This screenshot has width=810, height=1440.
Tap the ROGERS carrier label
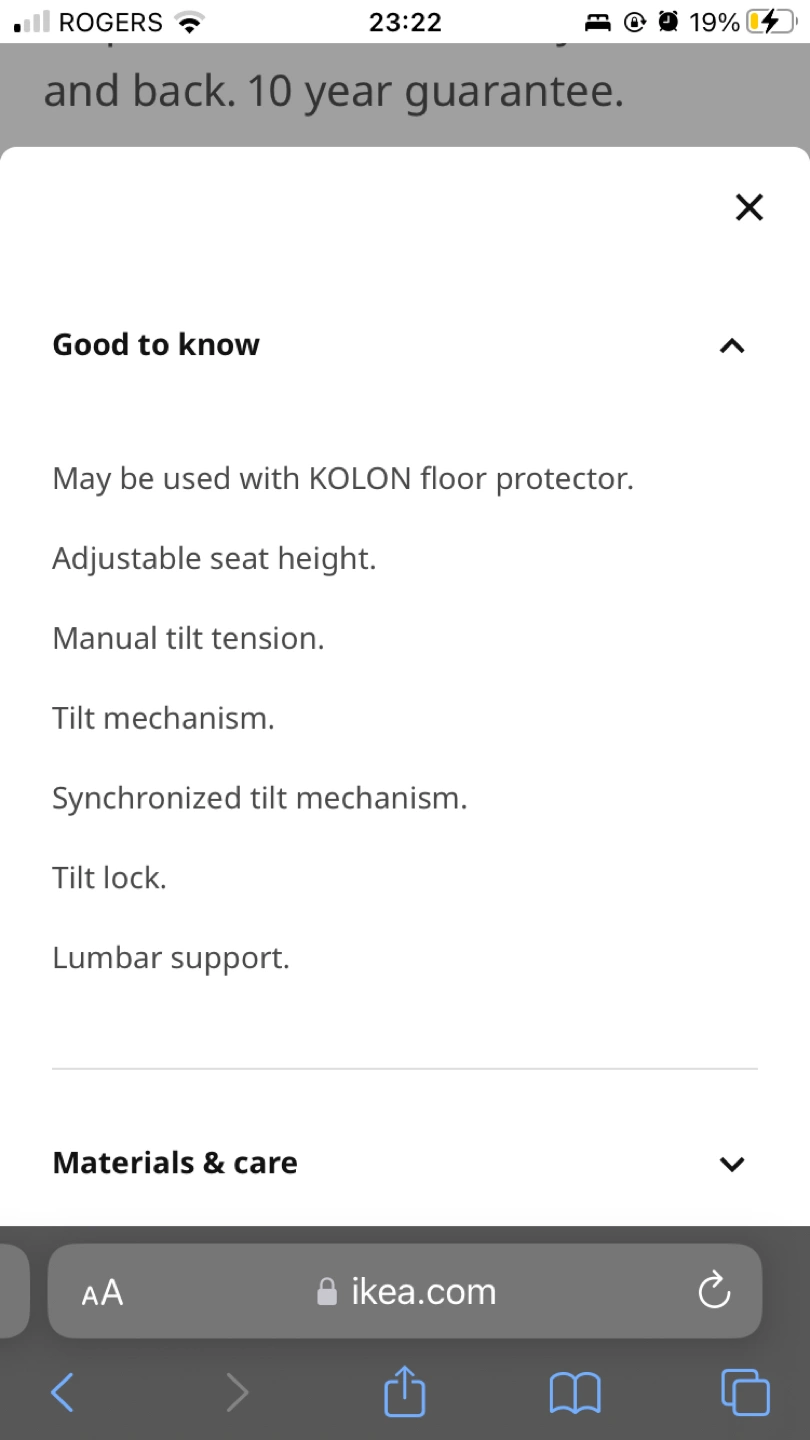click(110, 22)
